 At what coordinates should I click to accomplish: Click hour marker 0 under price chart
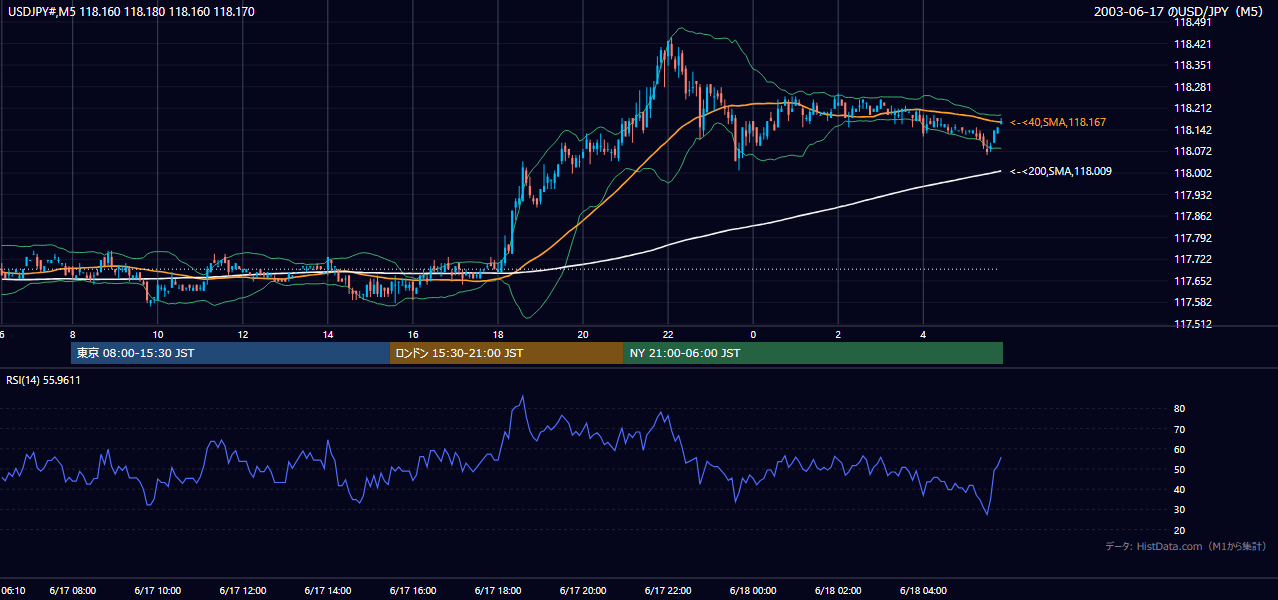[753, 334]
